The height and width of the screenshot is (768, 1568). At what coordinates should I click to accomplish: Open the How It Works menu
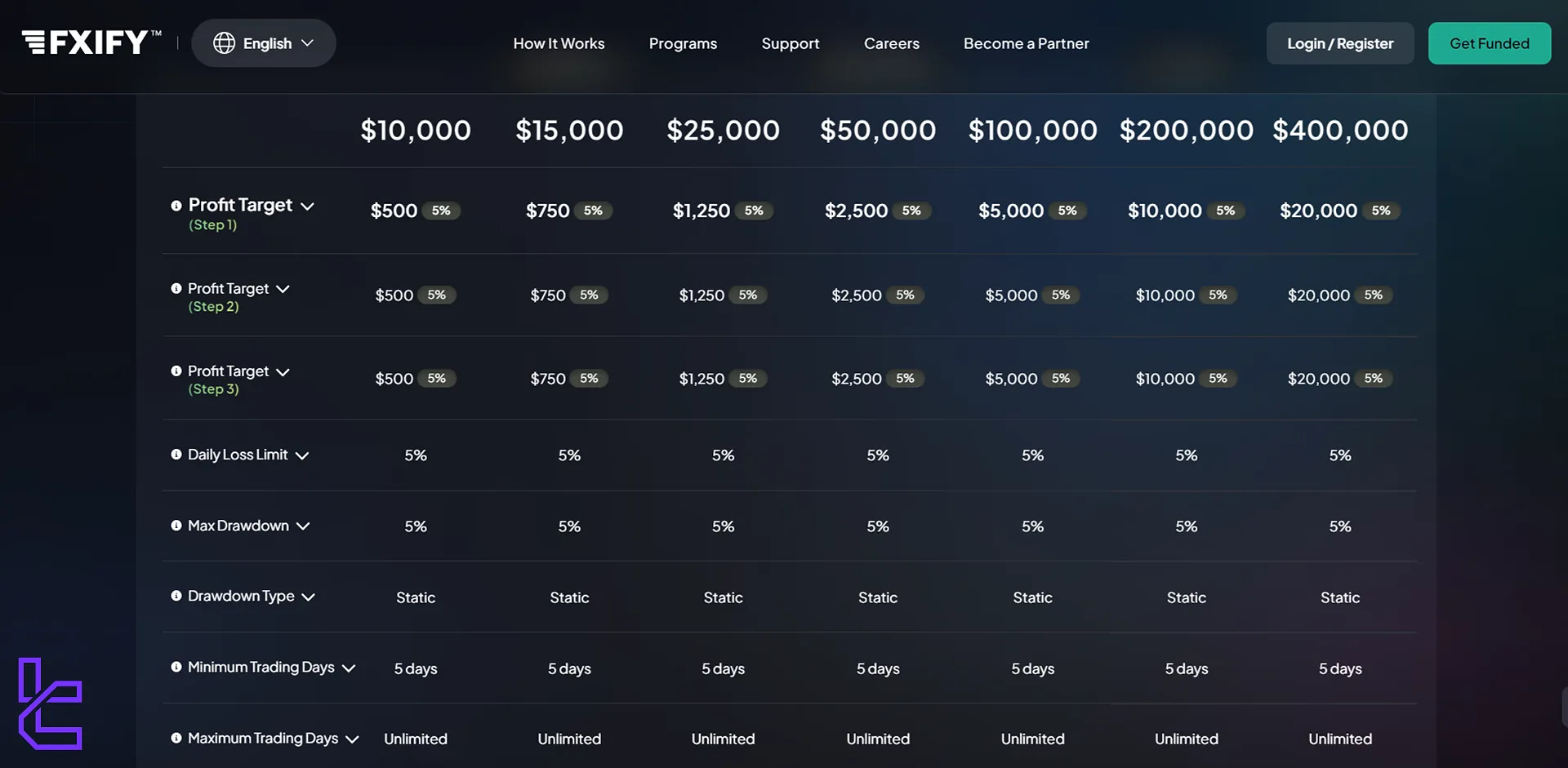559,43
